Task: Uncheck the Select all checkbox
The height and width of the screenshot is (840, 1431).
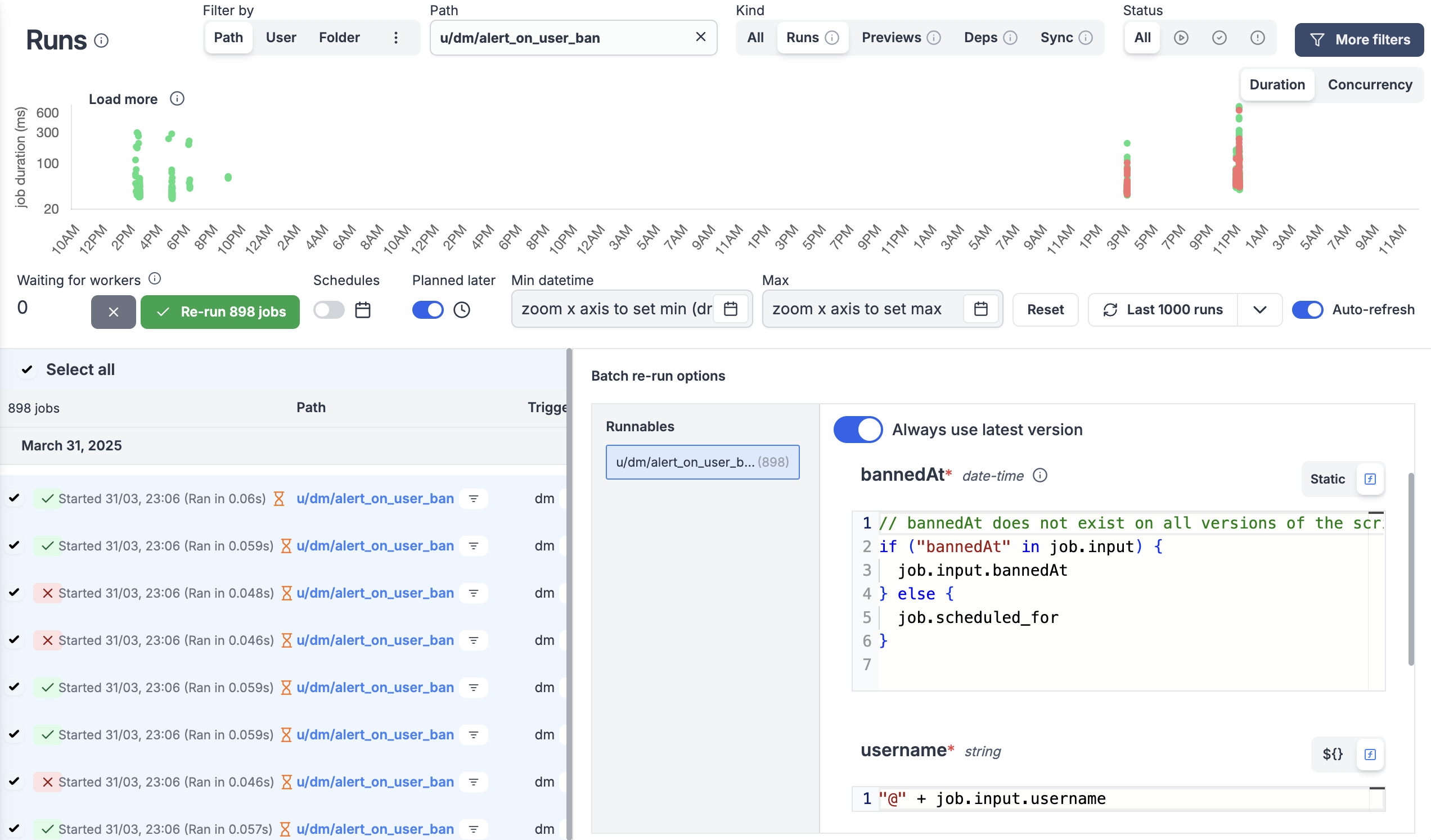Action: point(26,369)
